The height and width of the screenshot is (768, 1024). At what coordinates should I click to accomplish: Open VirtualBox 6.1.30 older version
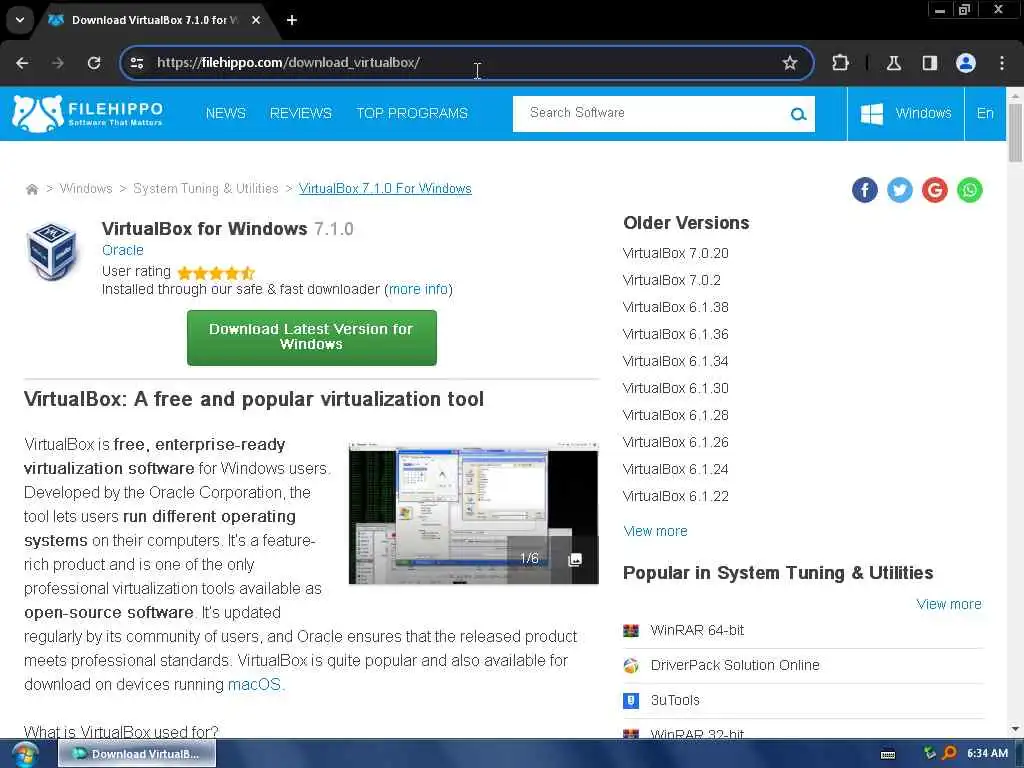(x=676, y=388)
